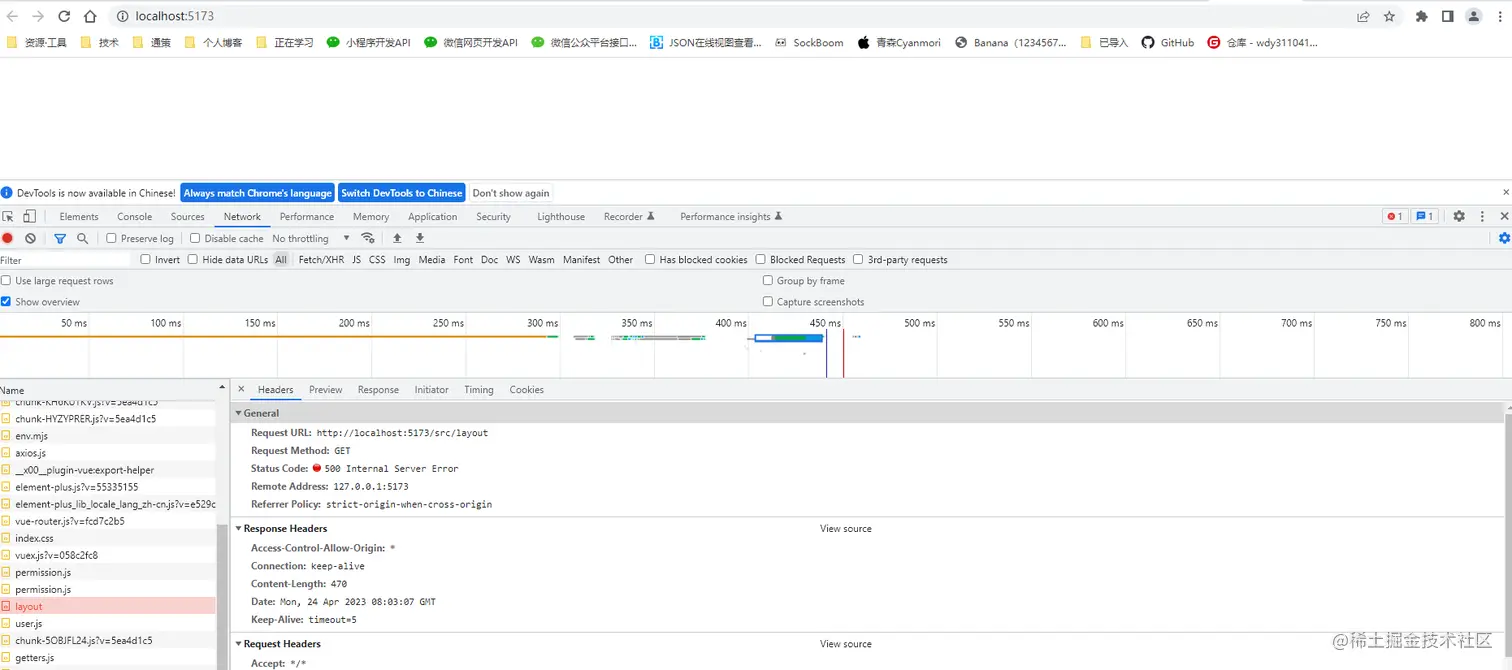This screenshot has width=1512, height=670.
Task: Open the Lighthouse panel tab
Action: (x=561, y=216)
